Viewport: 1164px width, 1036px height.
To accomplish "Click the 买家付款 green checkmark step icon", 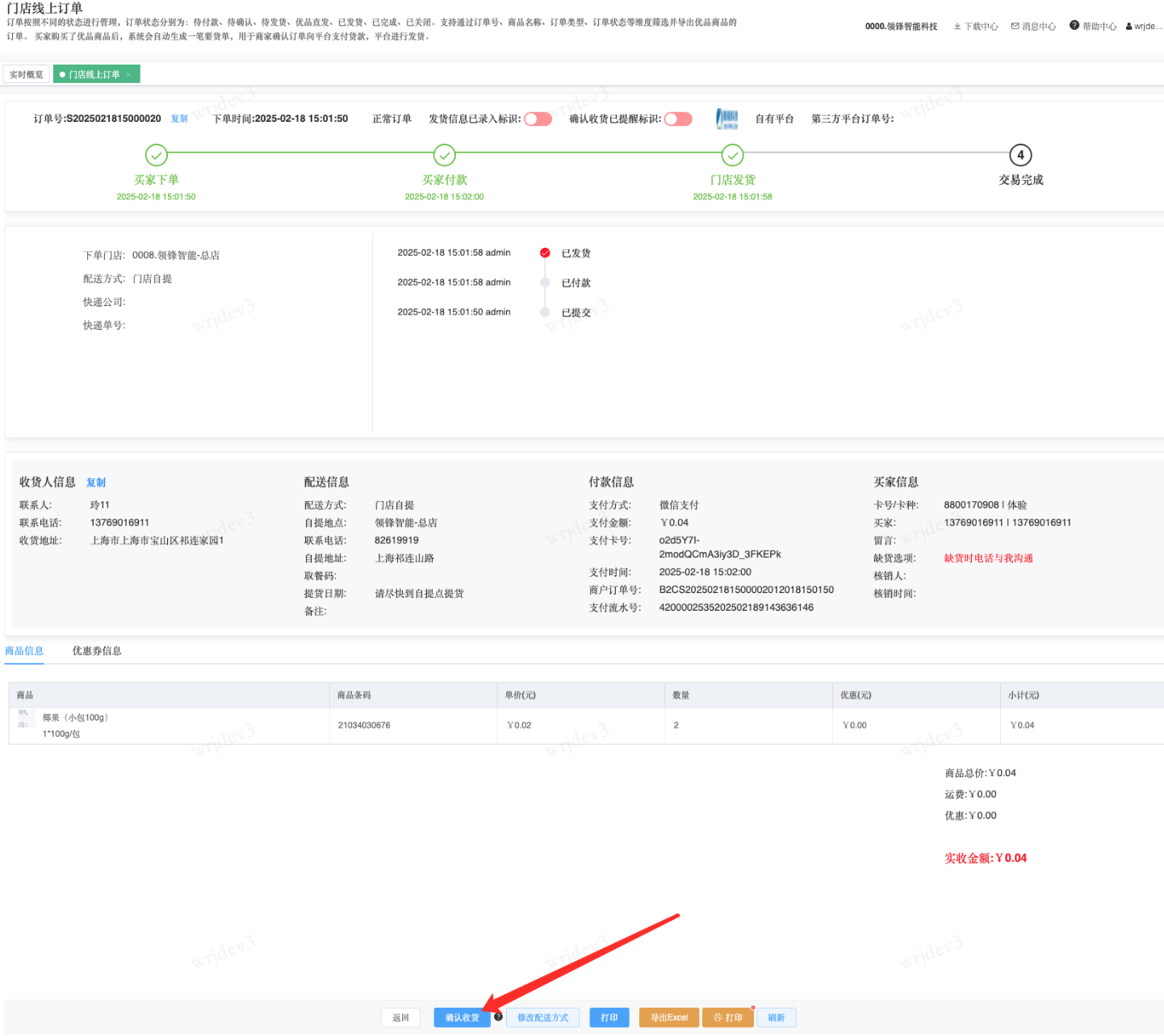I will pos(444,155).
